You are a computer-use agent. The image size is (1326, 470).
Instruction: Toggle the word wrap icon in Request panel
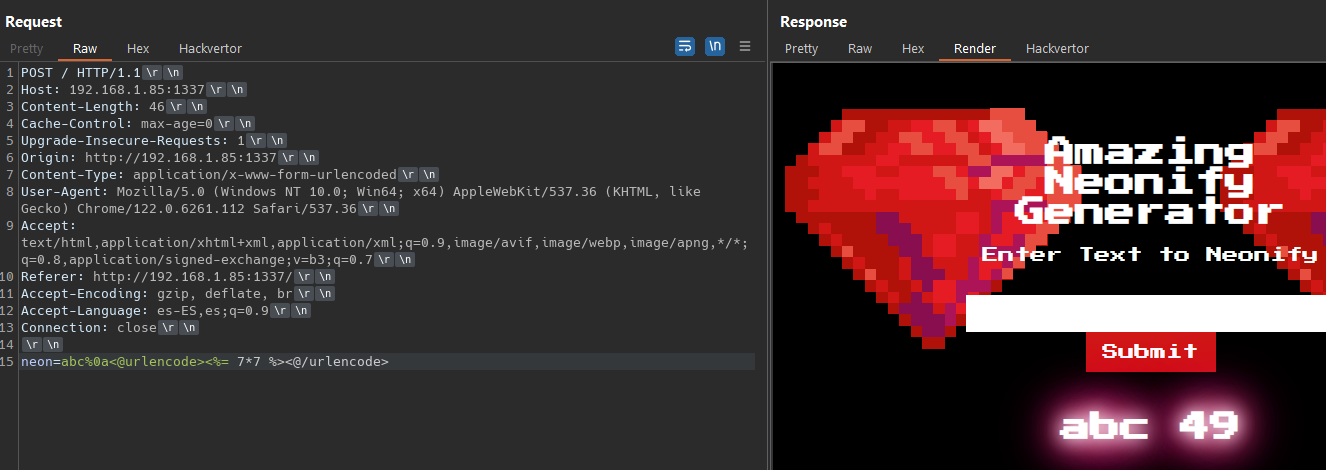(685, 46)
